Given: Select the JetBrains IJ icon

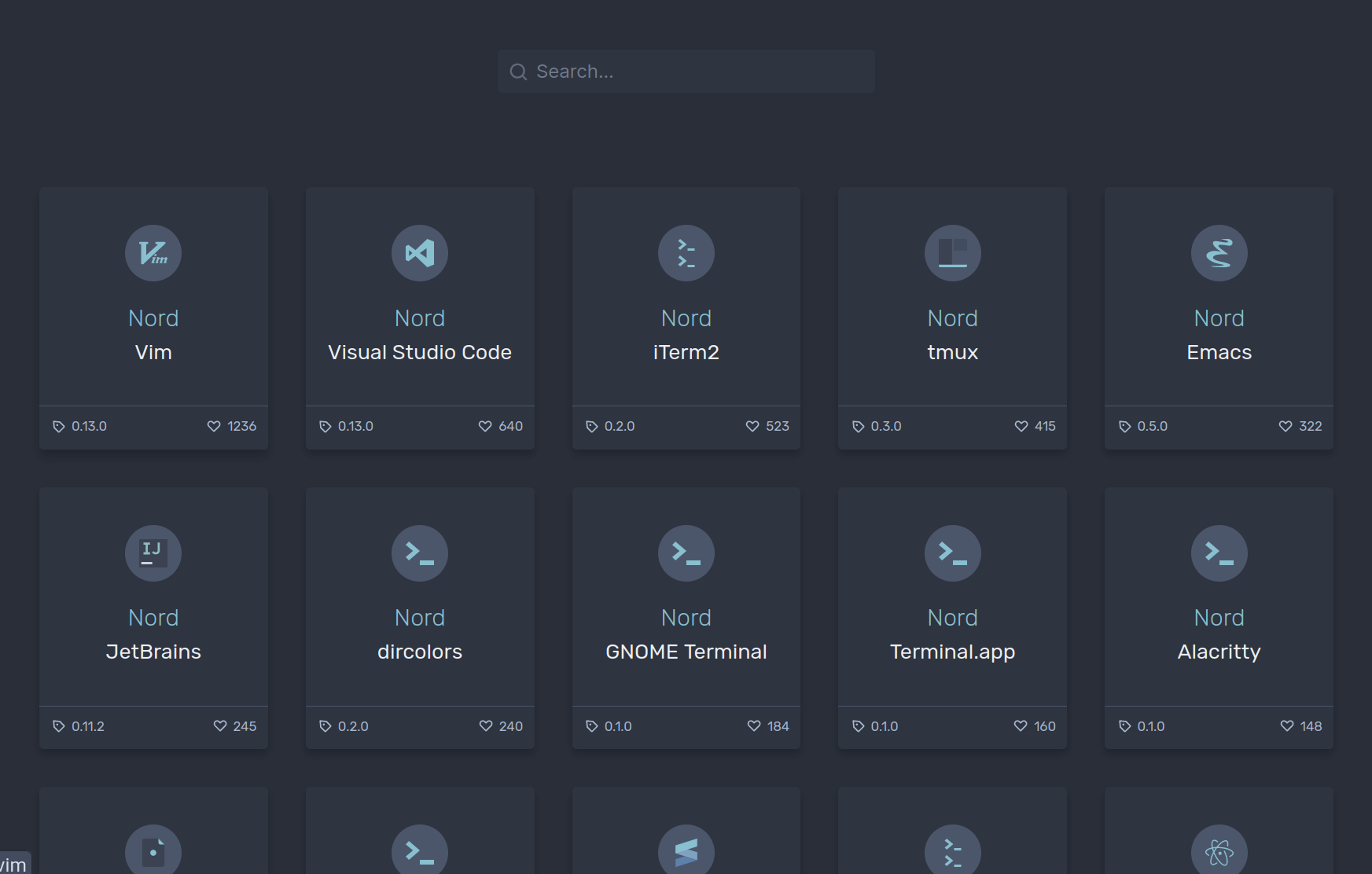Looking at the screenshot, I should pos(153,553).
